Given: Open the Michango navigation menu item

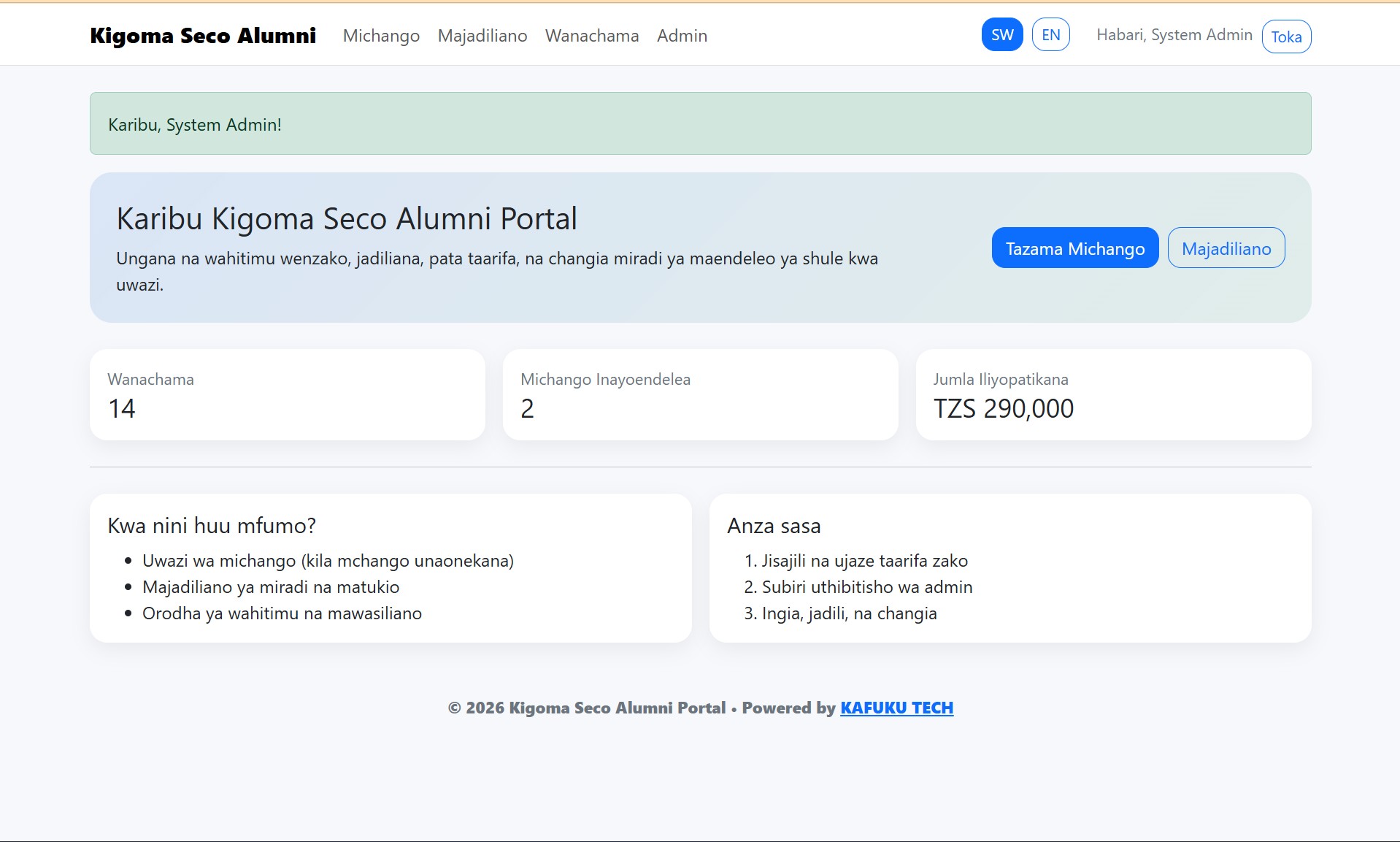Looking at the screenshot, I should click(x=380, y=36).
